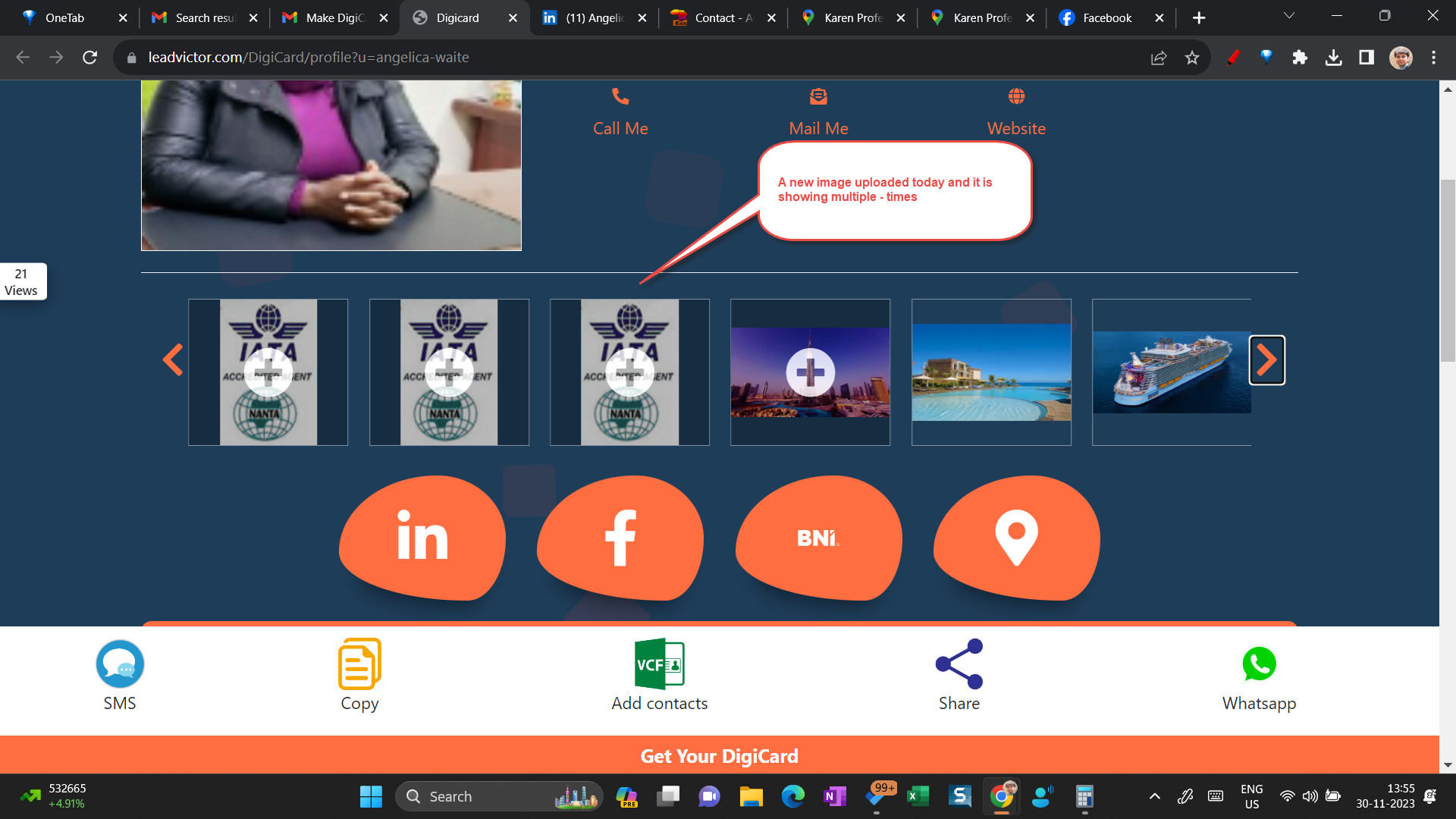Open the Mail Me icon

pos(818,96)
